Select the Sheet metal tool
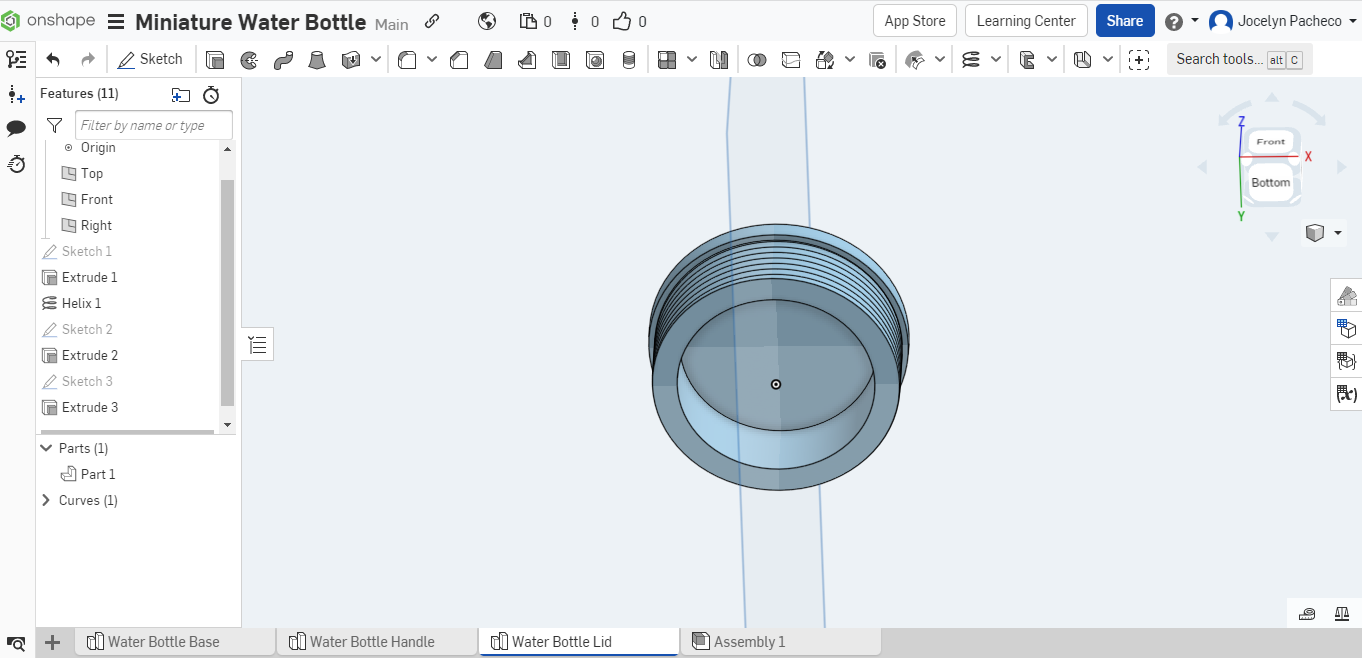This screenshot has width=1362, height=658. 1027,60
